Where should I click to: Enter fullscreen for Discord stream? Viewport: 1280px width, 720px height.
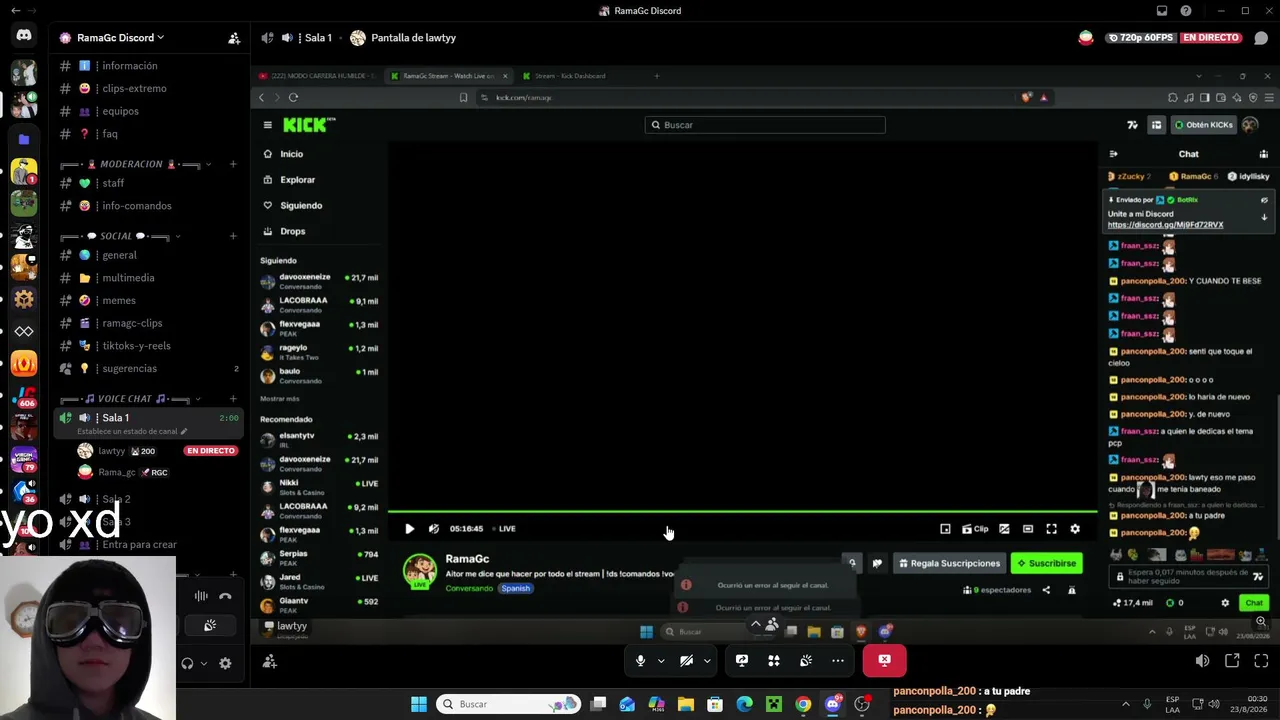point(1261,661)
